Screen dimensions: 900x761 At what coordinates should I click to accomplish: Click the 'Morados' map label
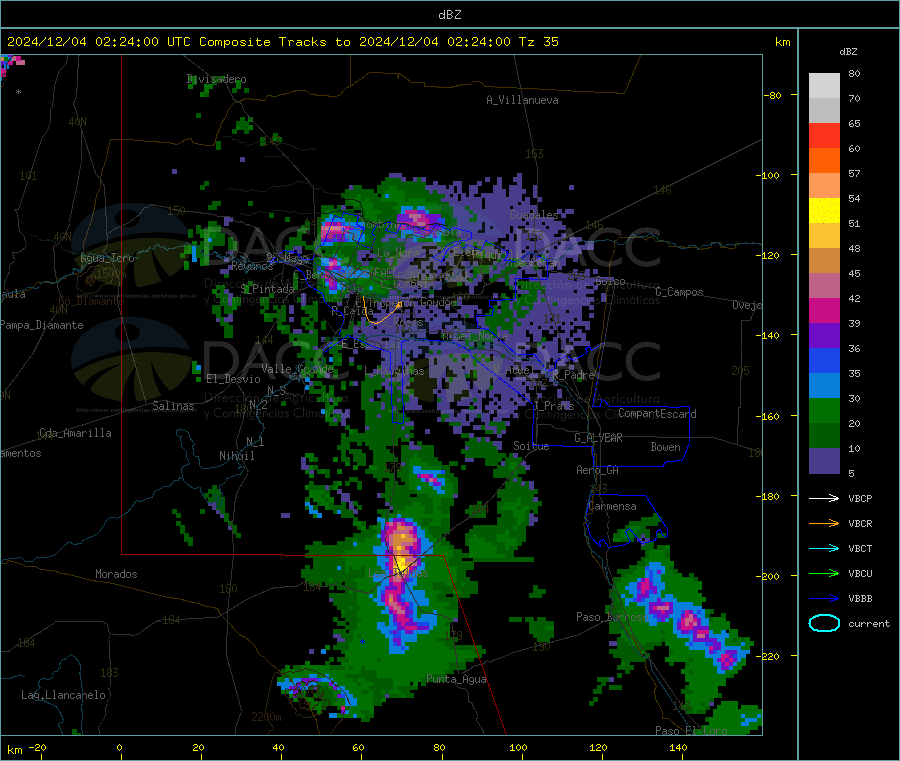116,574
